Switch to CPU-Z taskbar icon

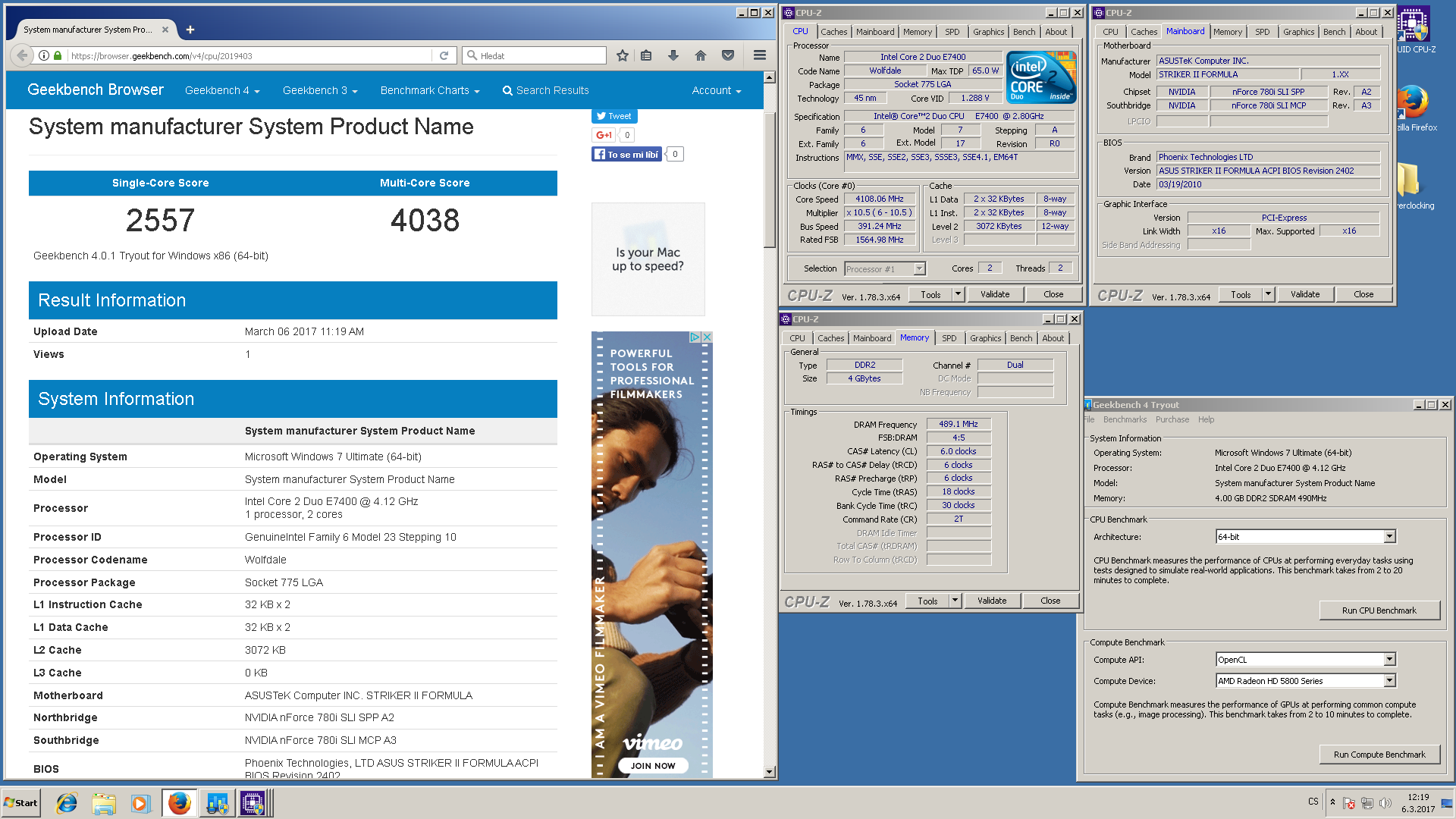(253, 803)
